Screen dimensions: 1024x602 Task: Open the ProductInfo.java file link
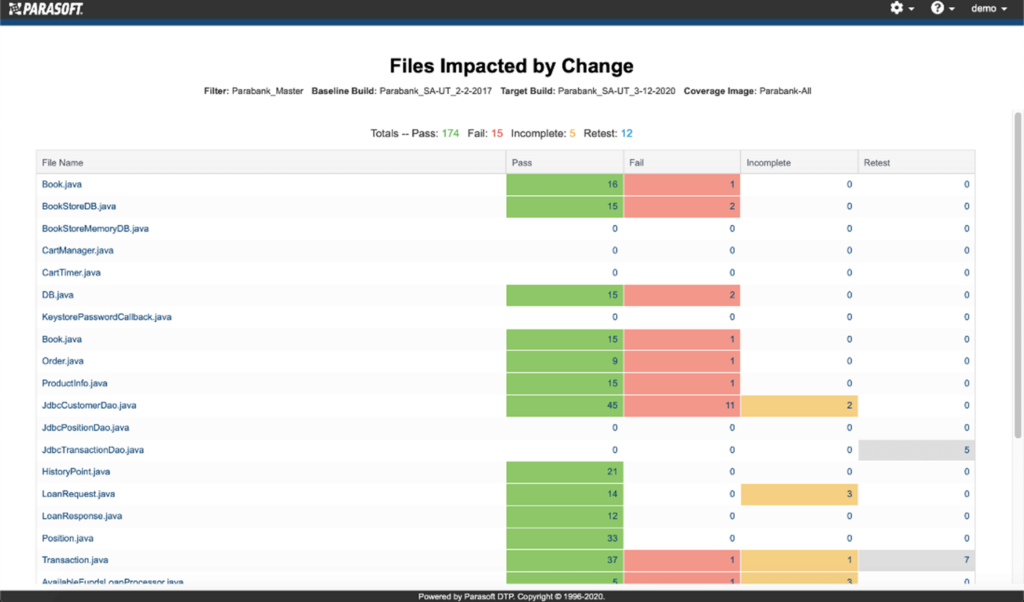tap(74, 383)
